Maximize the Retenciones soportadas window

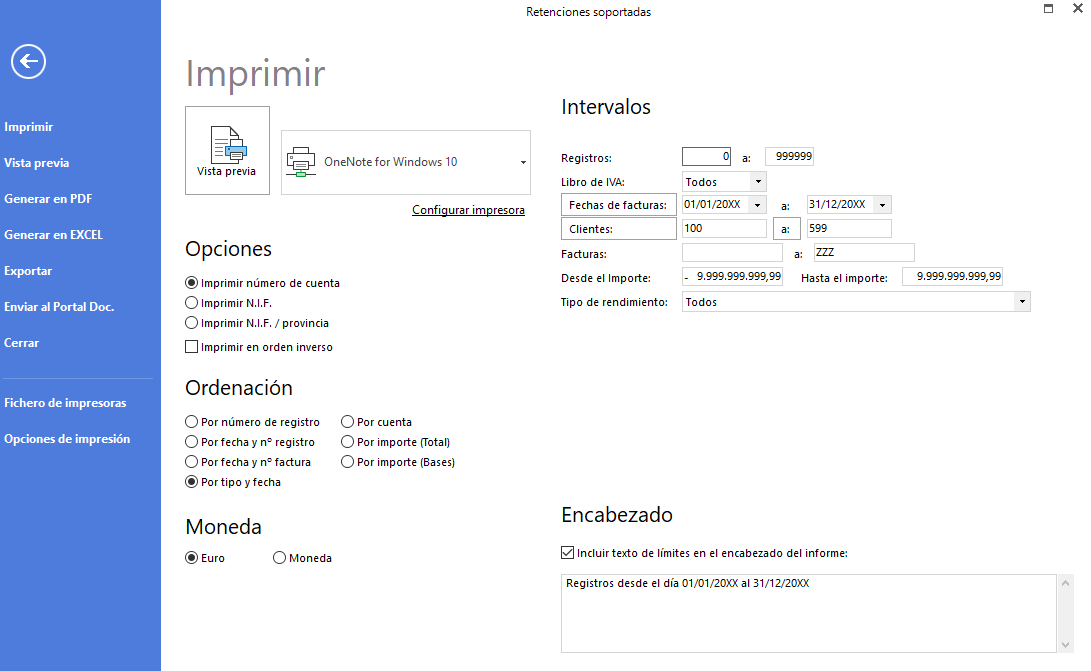(1049, 8)
